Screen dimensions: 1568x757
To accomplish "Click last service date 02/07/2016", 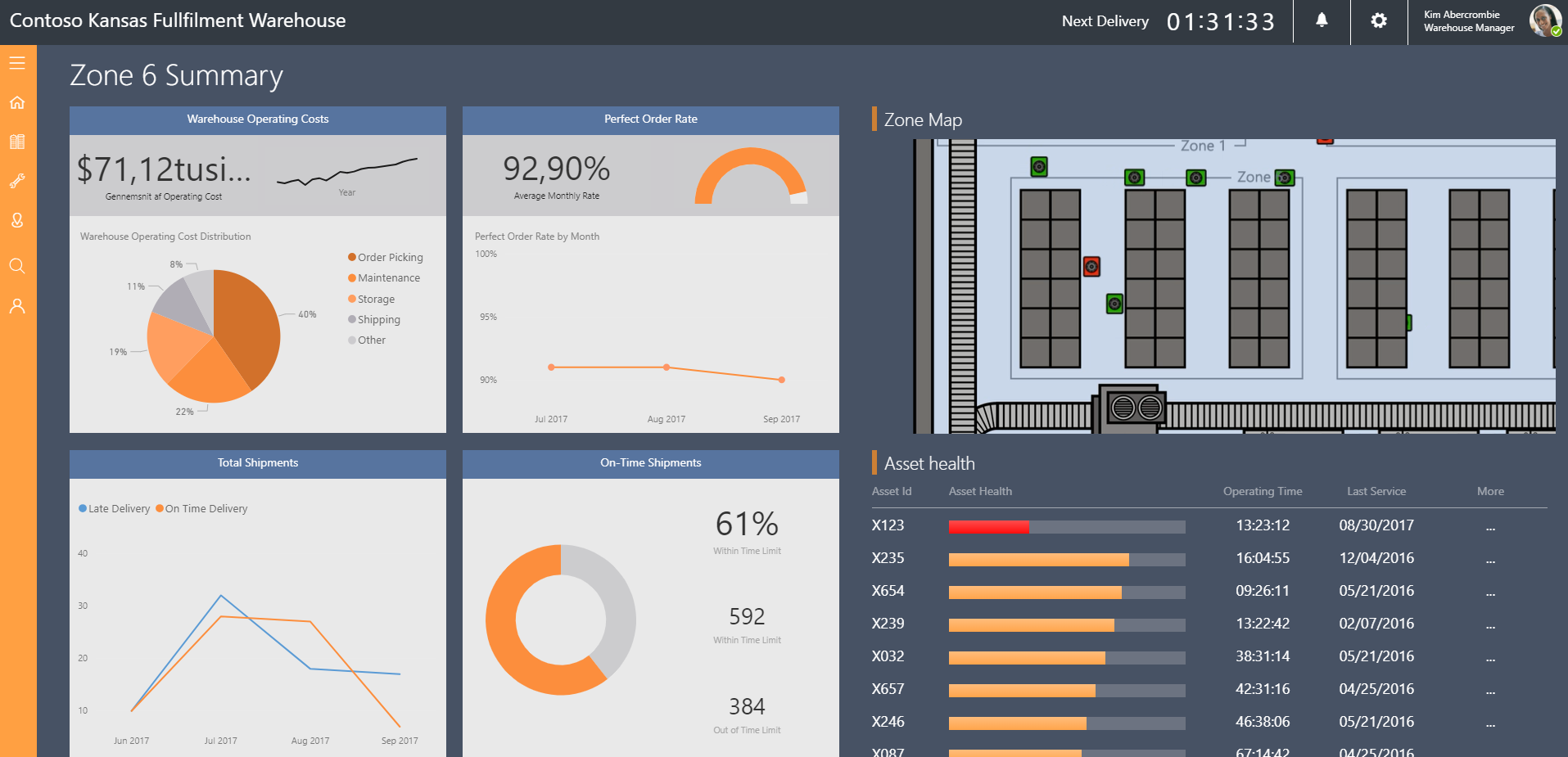I will 1376,624.
